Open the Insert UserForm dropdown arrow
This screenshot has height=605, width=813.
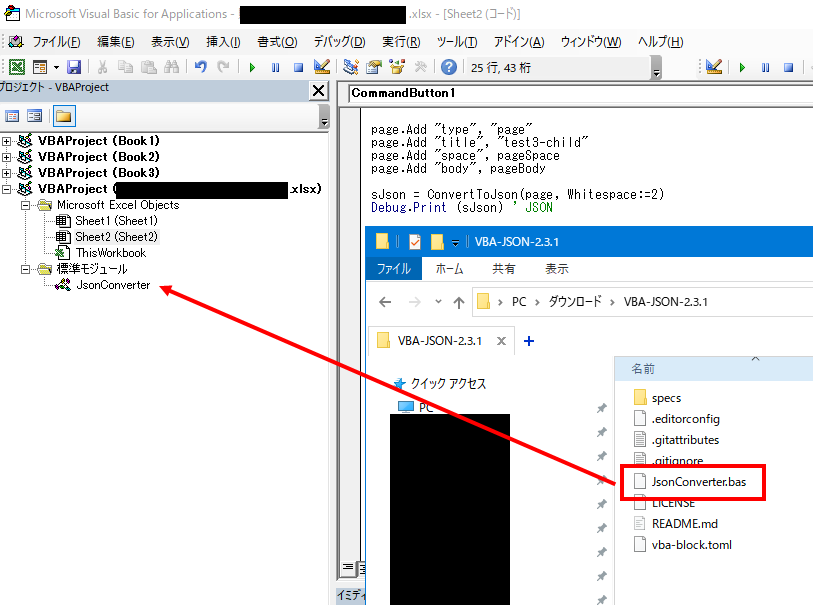(56, 67)
